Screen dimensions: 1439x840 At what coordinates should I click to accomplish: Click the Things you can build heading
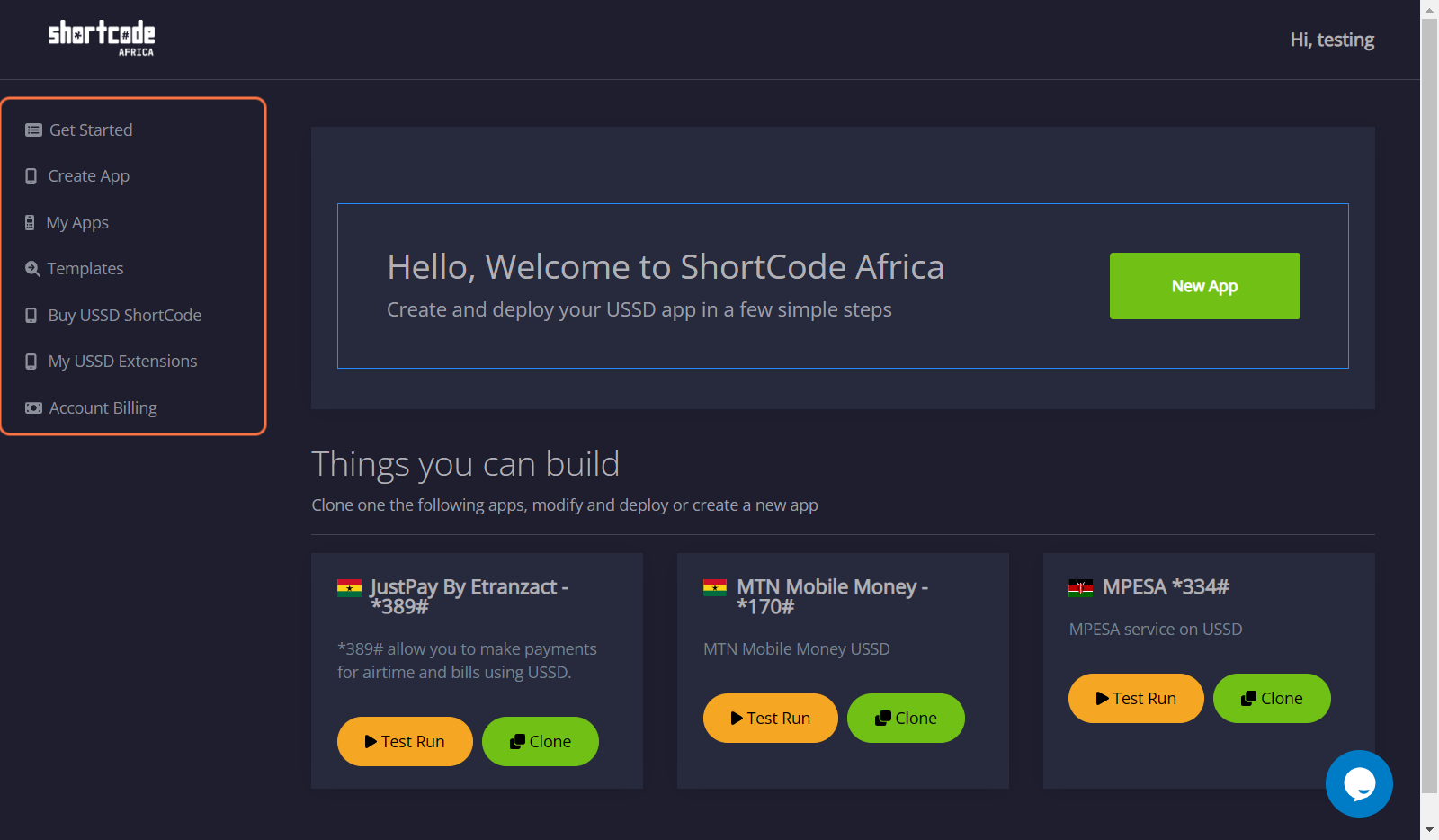click(466, 464)
